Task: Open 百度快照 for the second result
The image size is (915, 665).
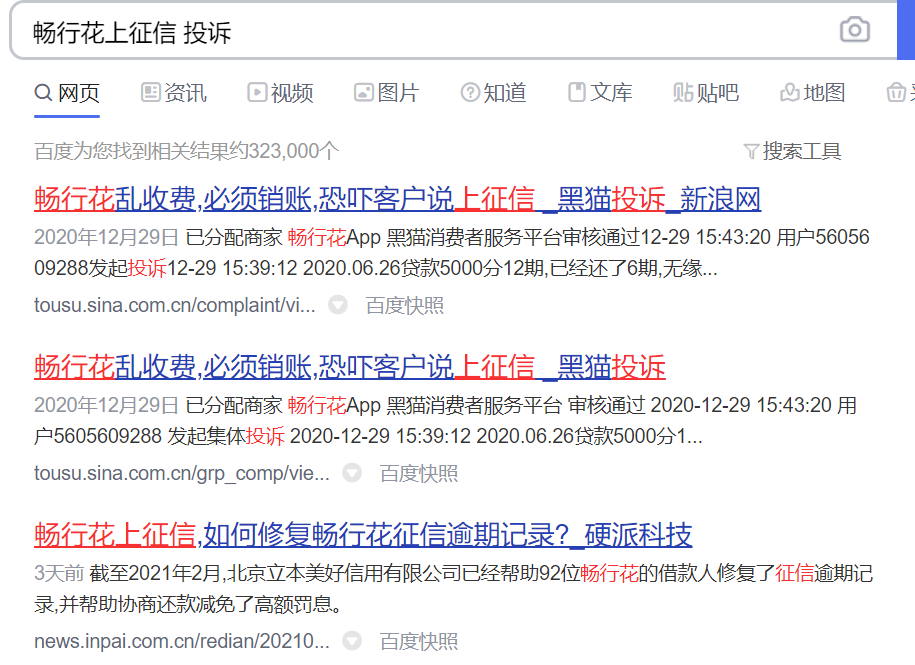Action: pos(418,473)
